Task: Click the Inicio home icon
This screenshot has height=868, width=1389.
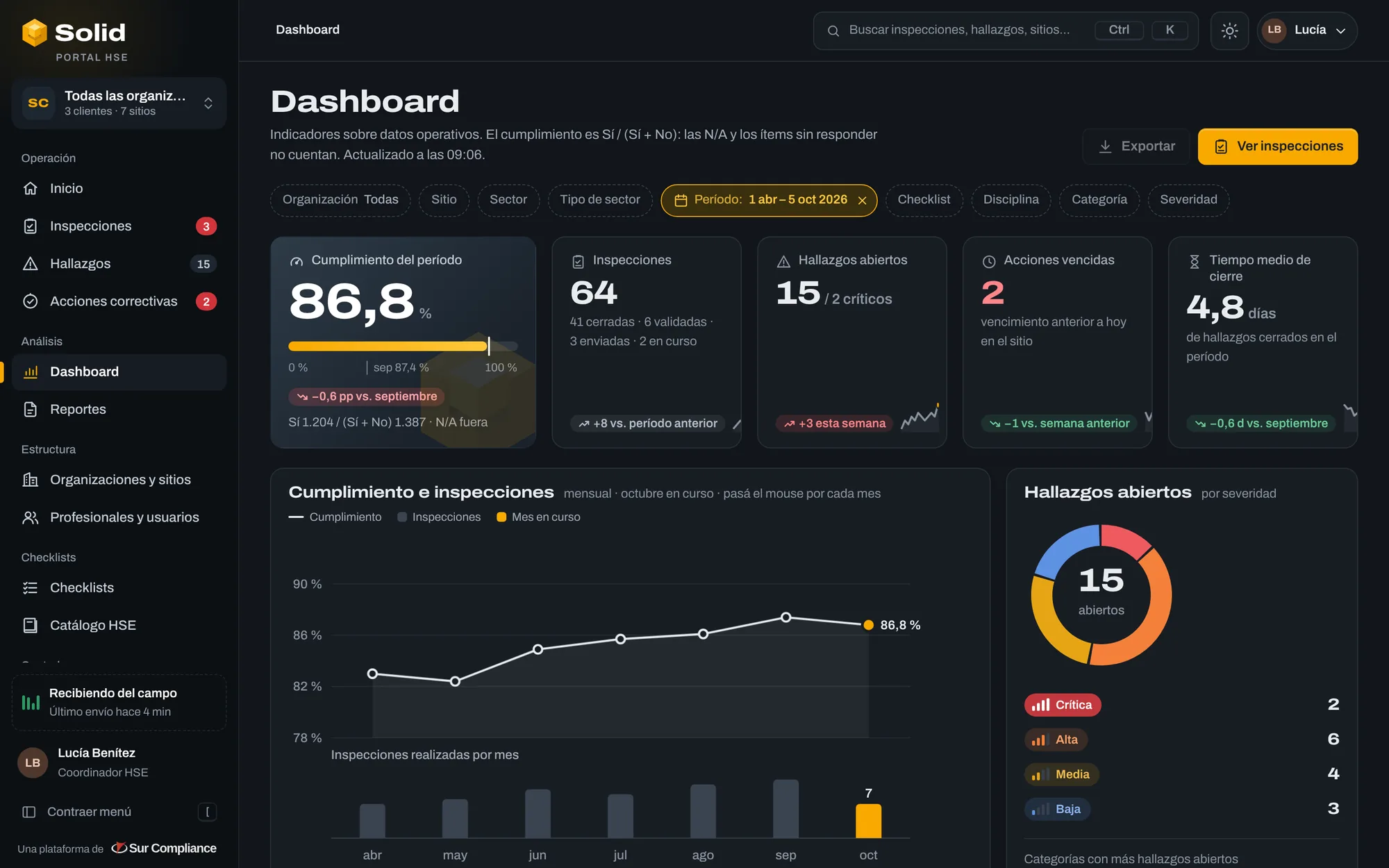Action: (x=31, y=188)
